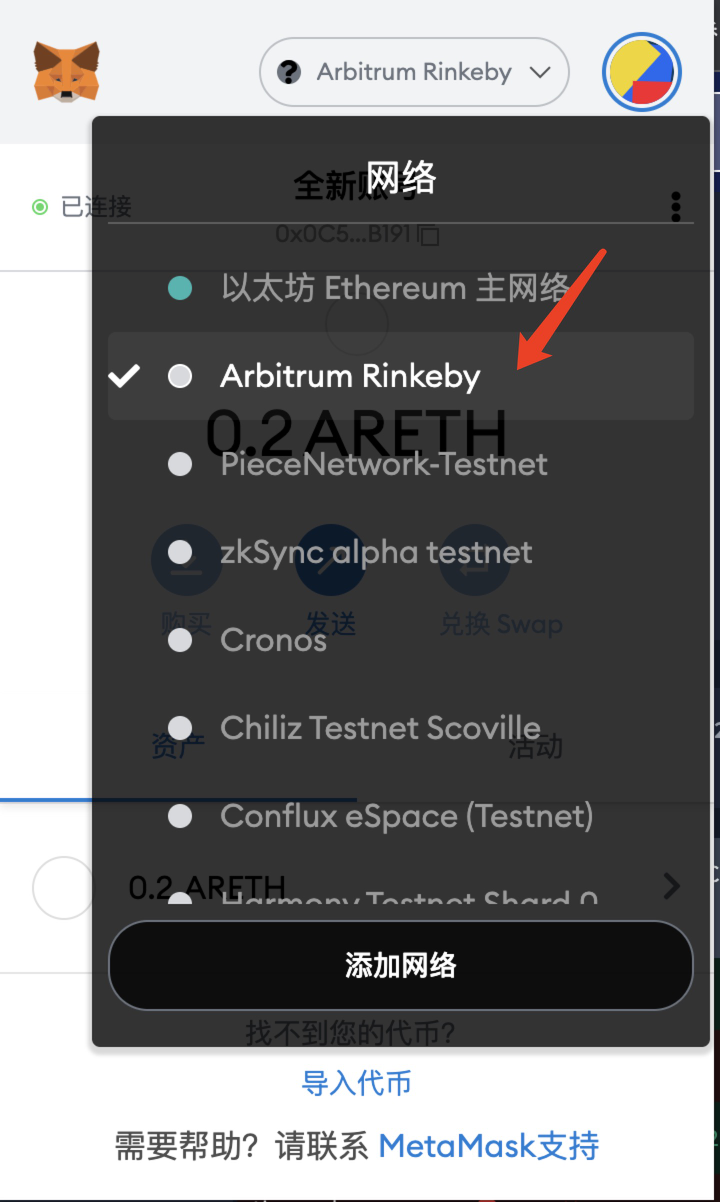Choose Chiliz Testnet Scoville network
Image resolution: width=720 pixels, height=1202 pixels.
pos(380,728)
